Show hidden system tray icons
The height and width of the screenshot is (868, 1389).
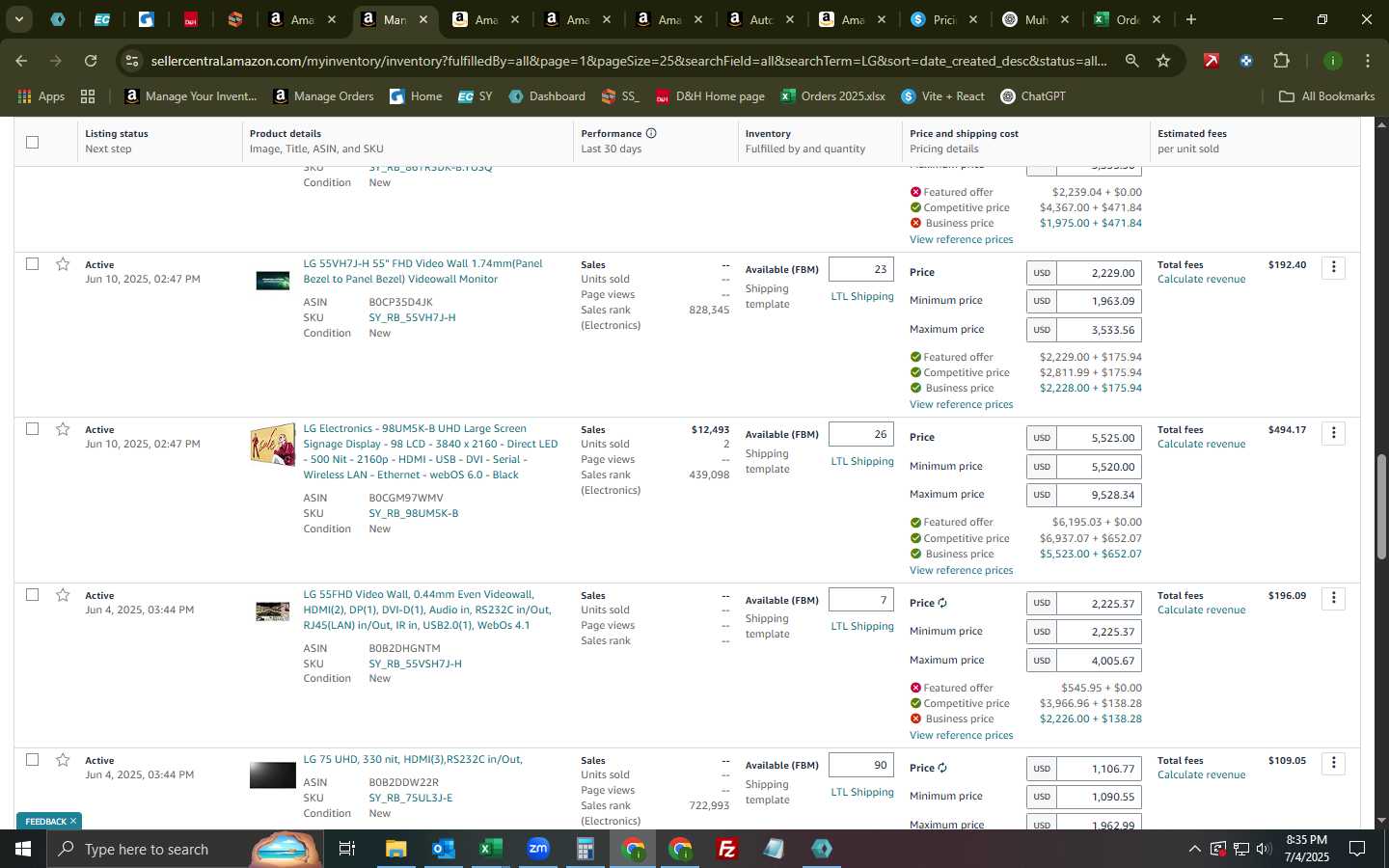[x=1194, y=849]
